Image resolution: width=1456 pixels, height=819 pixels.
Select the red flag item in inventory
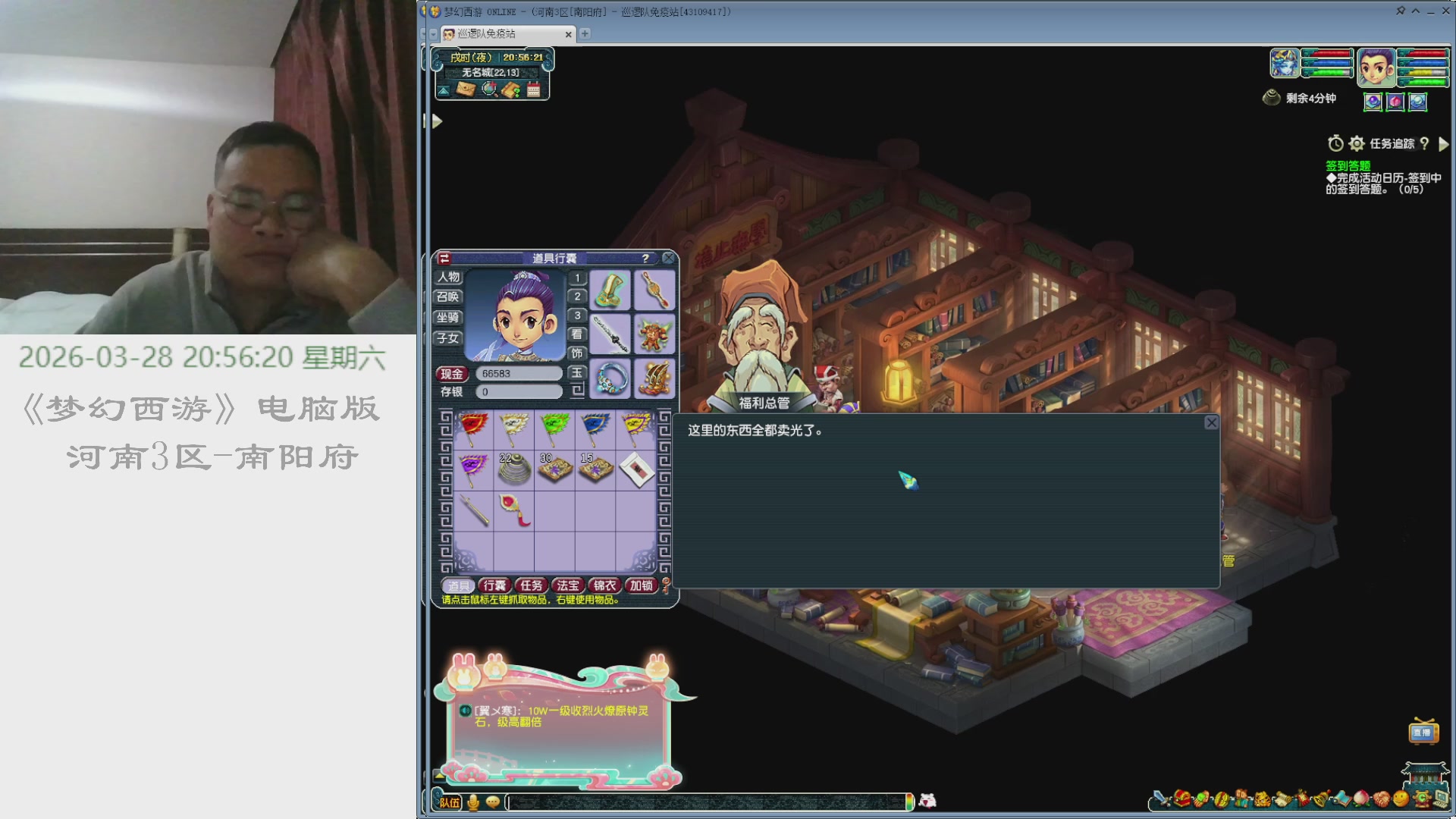[x=472, y=428]
